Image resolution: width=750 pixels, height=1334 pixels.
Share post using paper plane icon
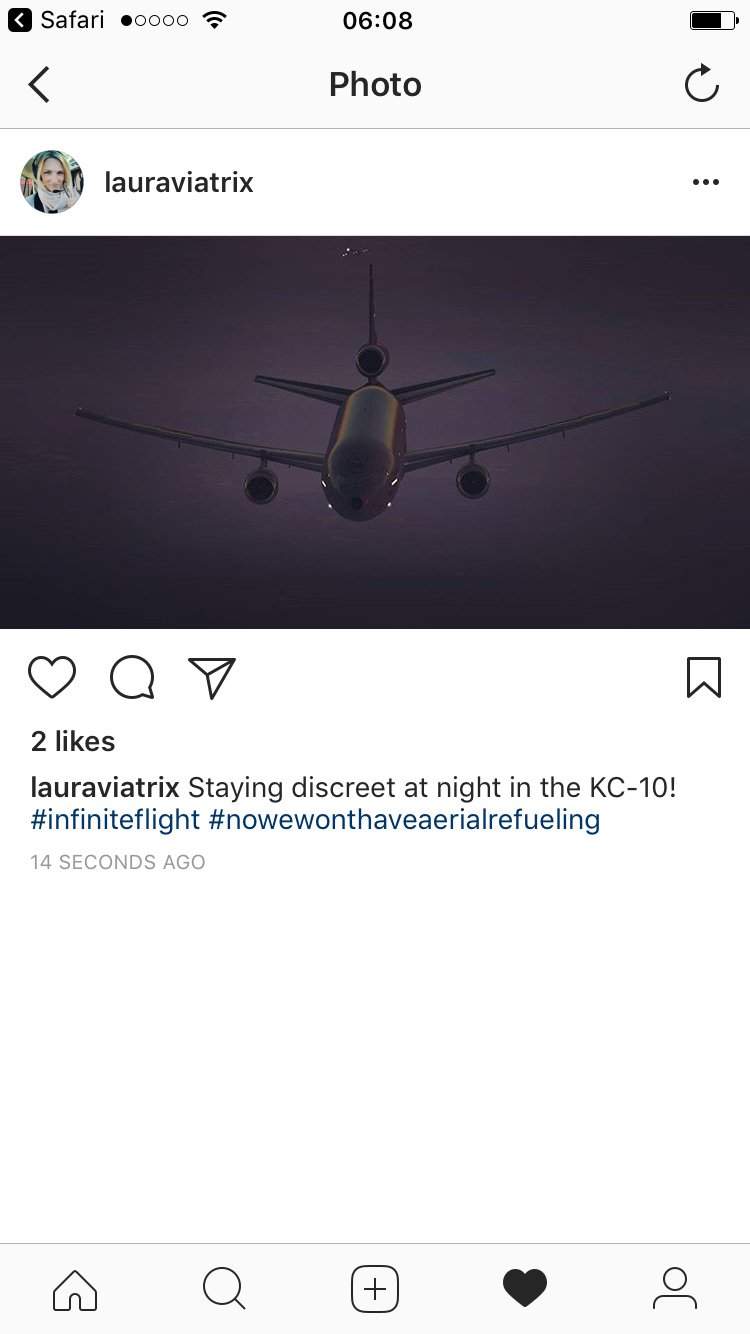click(212, 677)
